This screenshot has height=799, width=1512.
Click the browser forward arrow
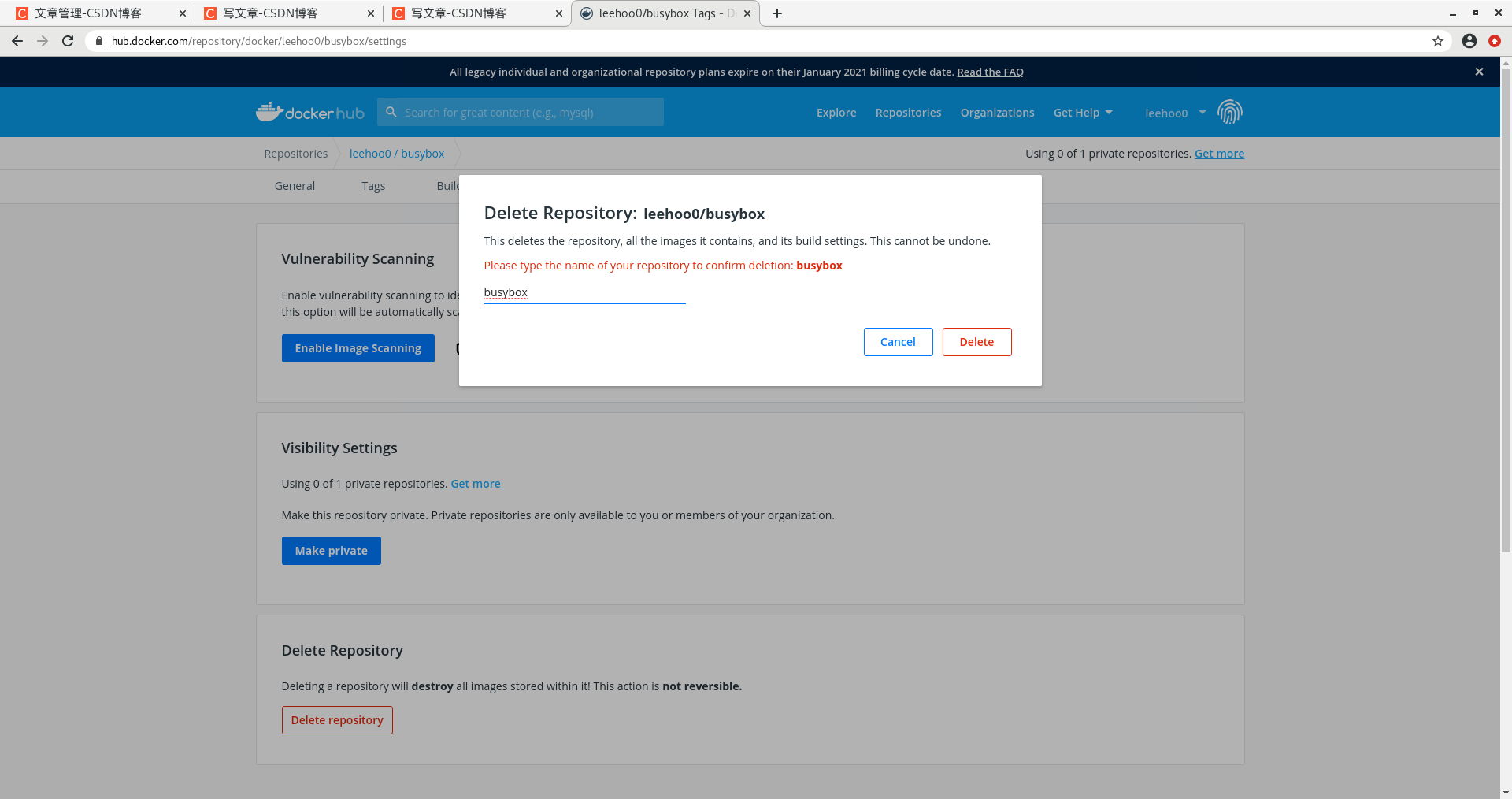click(43, 41)
